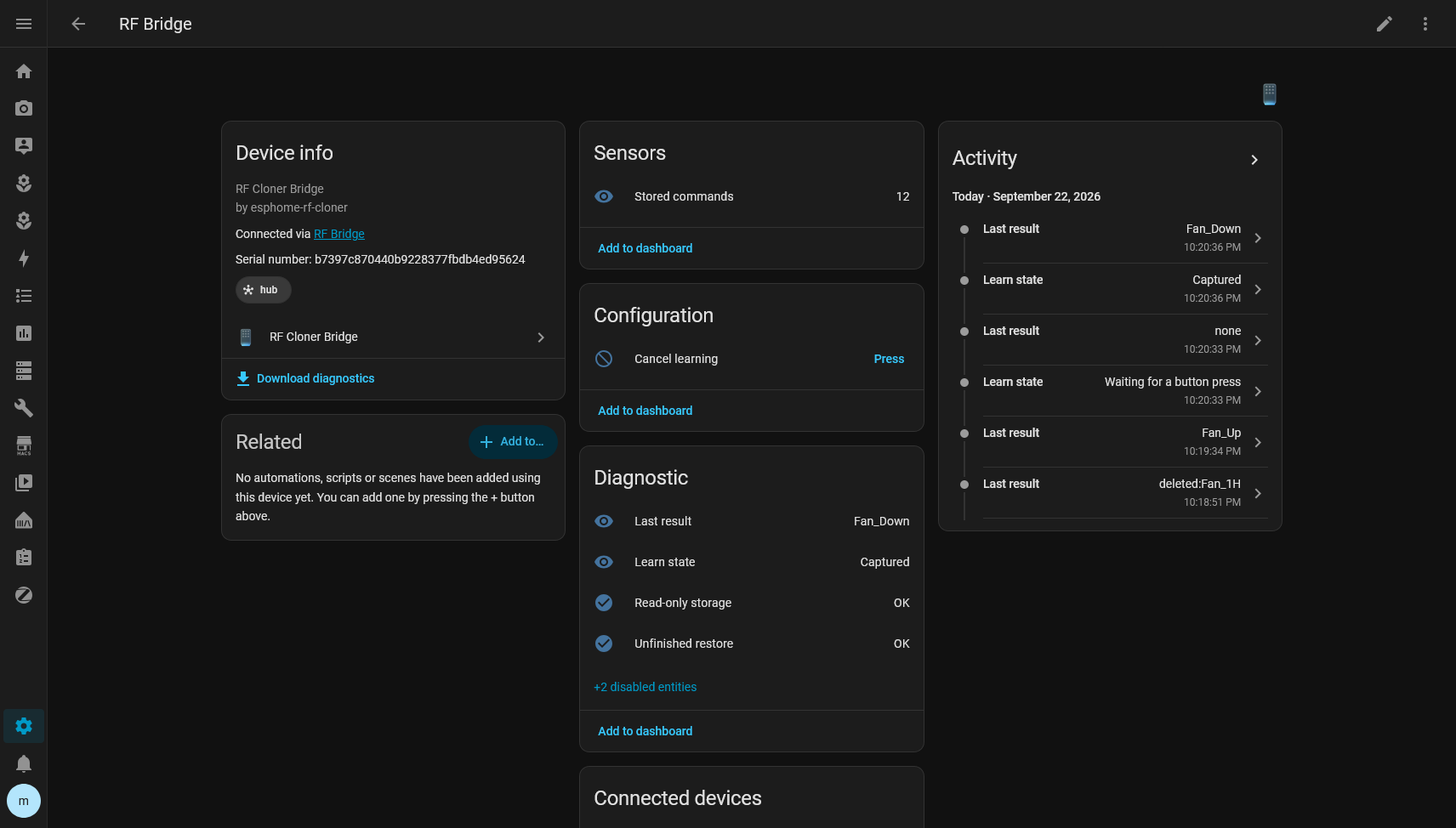1456x828 pixels.
Task: Open the home Overview sidebar icon
Action: pos(24,71)
